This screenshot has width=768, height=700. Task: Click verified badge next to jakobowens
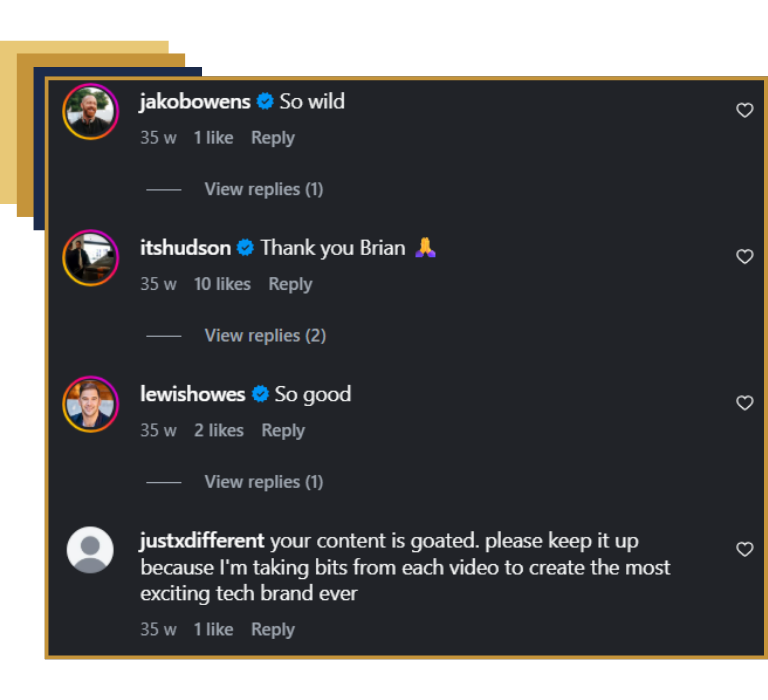tap(265, 101)
